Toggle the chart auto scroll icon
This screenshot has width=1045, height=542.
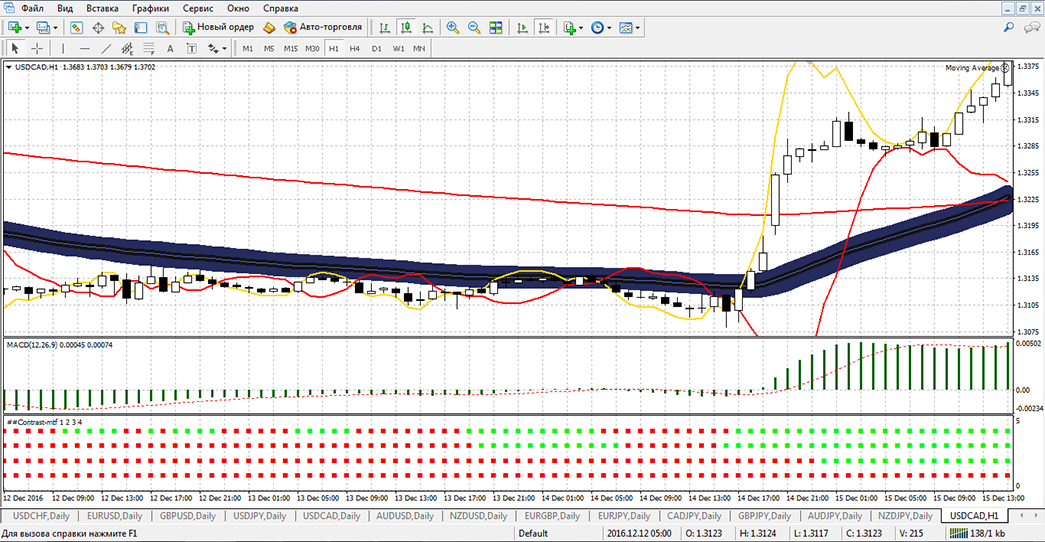pyautogui.click(x=523, y=27)
